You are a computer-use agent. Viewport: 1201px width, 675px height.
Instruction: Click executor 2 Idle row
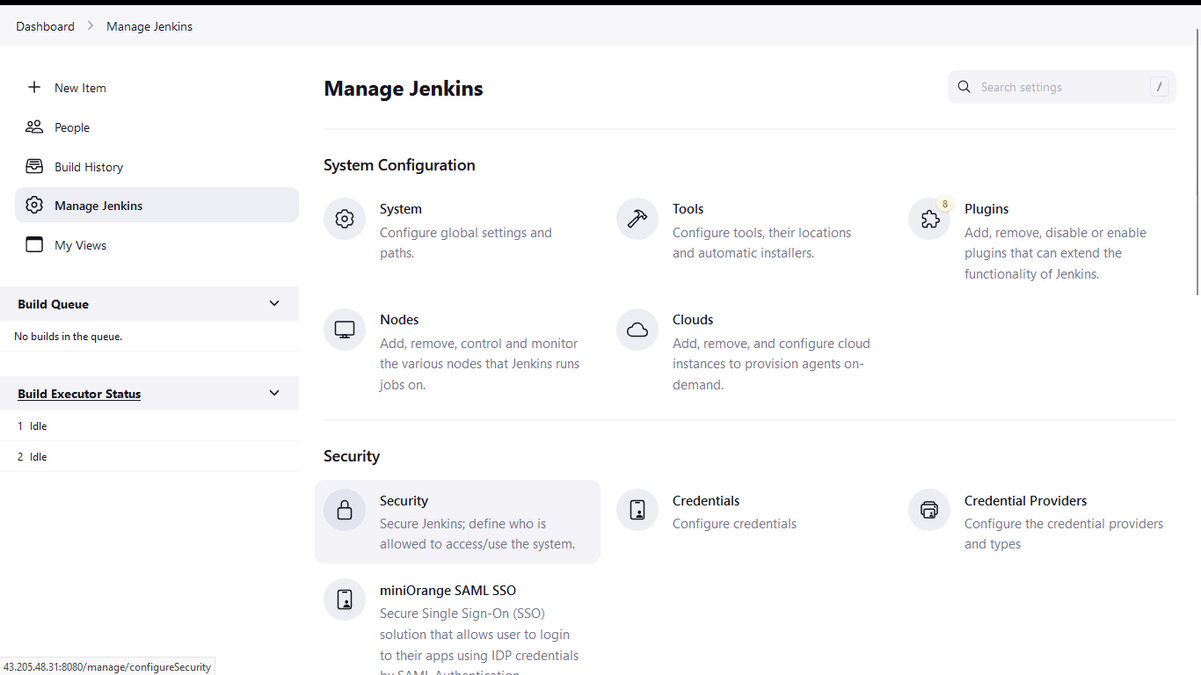150,457
